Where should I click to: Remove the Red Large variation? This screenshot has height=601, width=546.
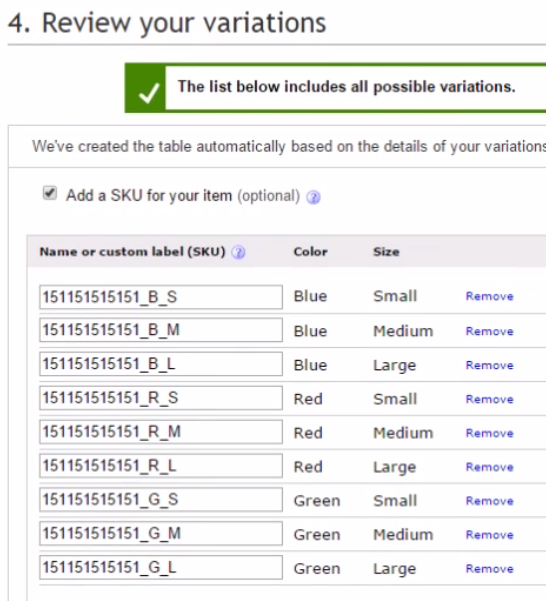pyautogui.click(x=489, y=467)
